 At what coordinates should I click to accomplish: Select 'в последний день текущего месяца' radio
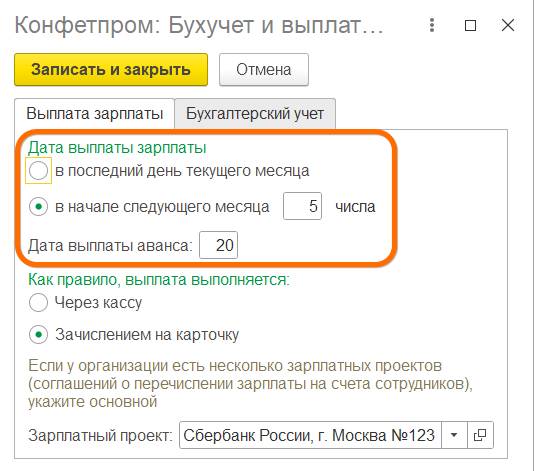[38, 170]
